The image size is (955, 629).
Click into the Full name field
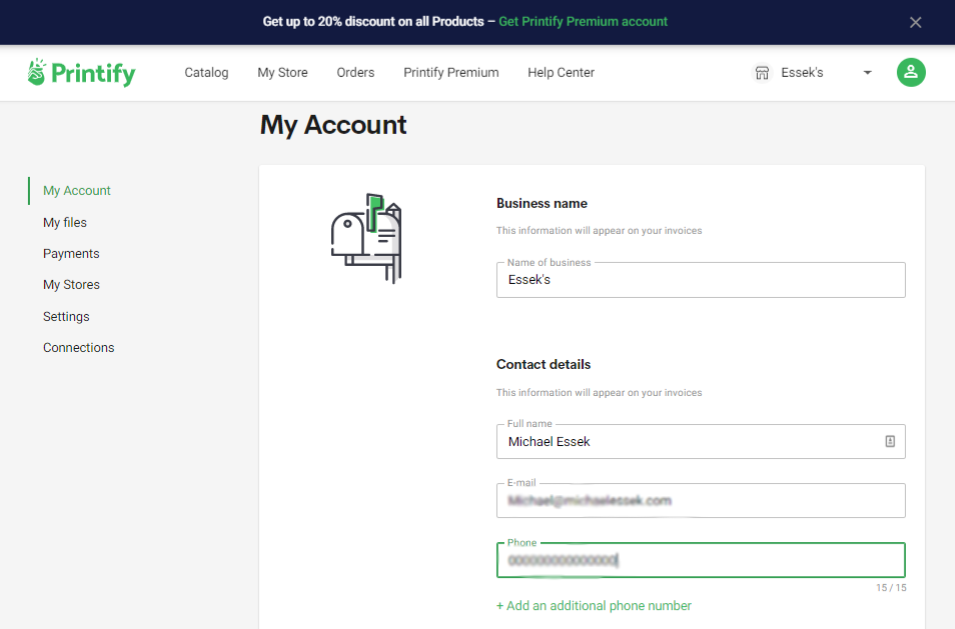pos(701,441)
